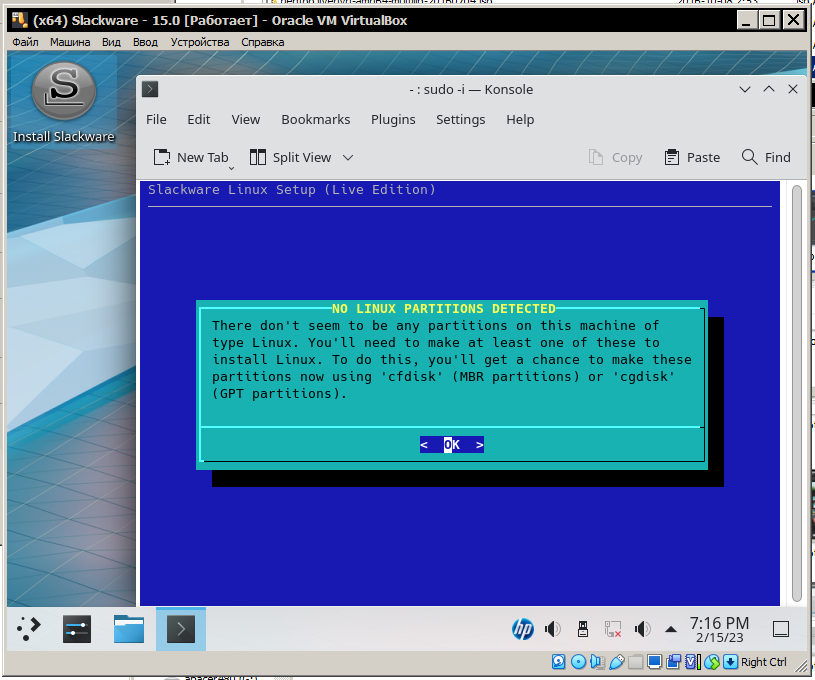Screen dimensions: 815x680
Task: Click VirtualBox recording screens indicator
Action: point(674,662)
